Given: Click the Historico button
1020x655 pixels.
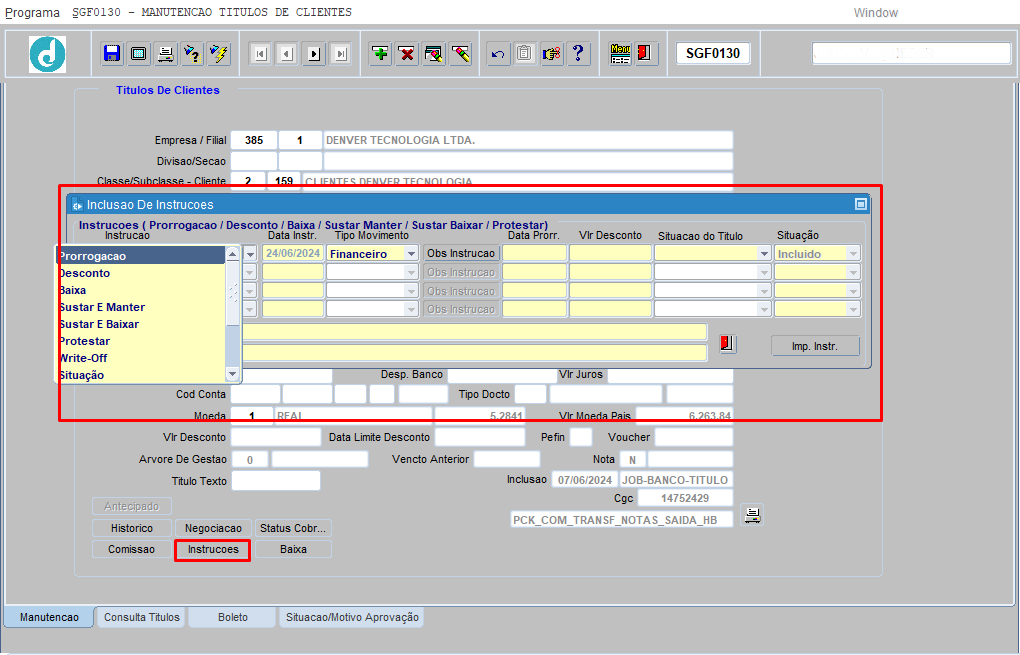Looking at the screenshot, I should click(x=131, y=527).
